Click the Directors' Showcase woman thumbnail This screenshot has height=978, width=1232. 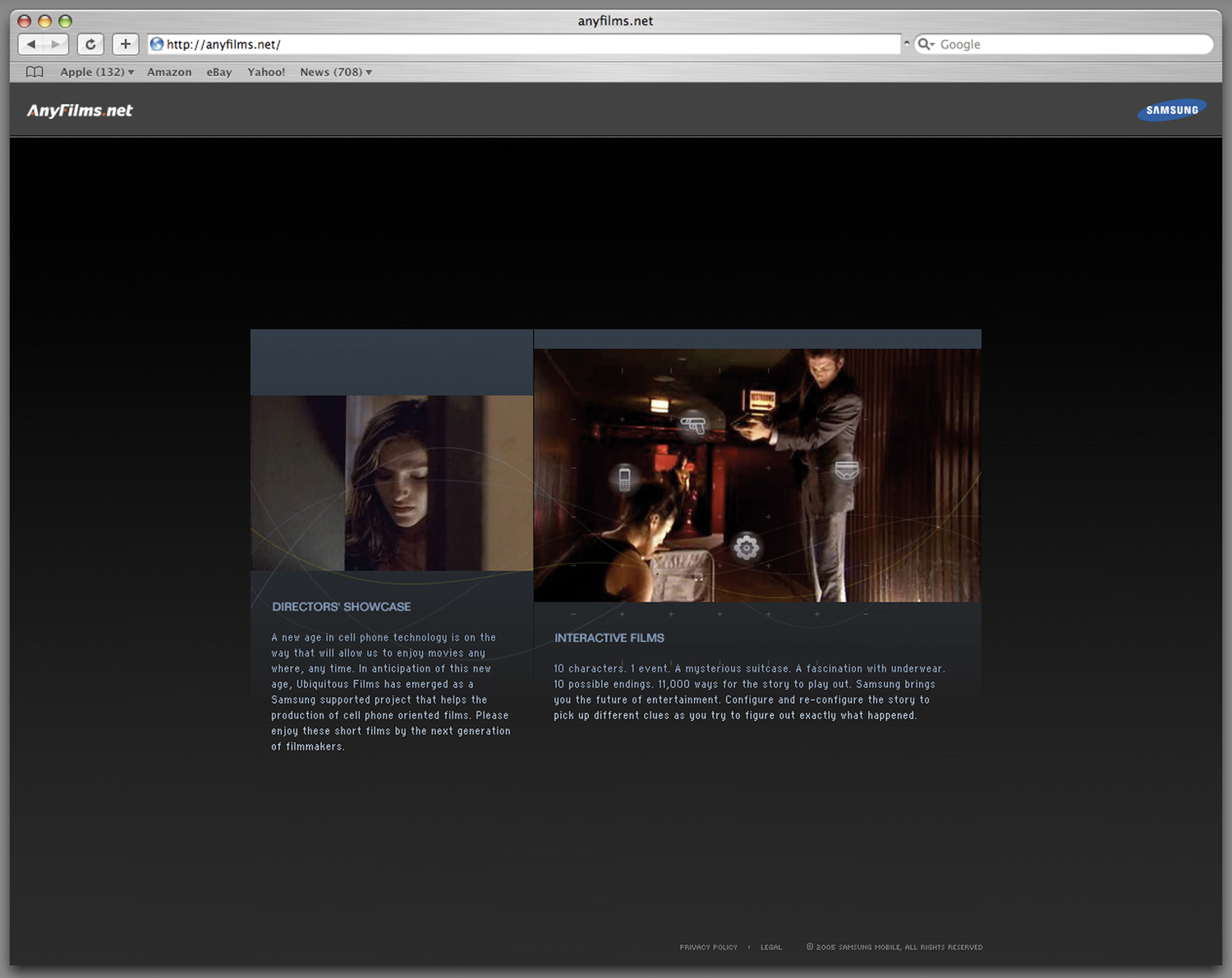392,483
